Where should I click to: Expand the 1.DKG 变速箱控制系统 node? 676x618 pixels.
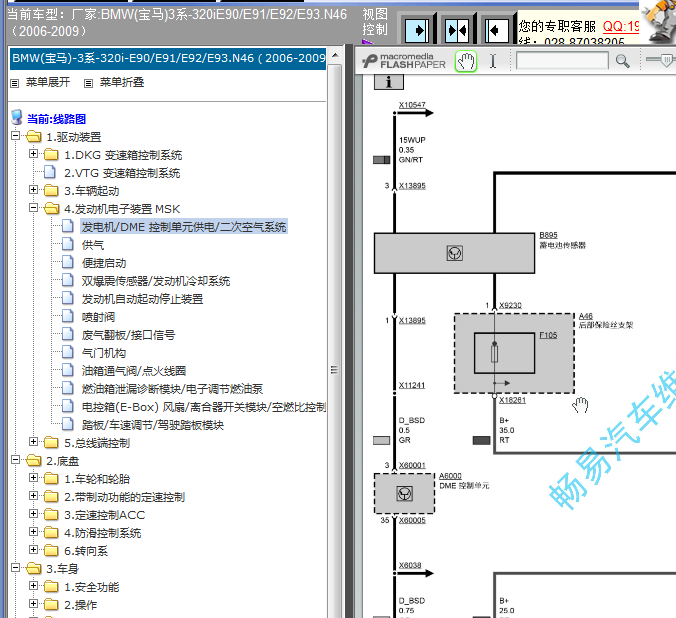pos(34,154)
